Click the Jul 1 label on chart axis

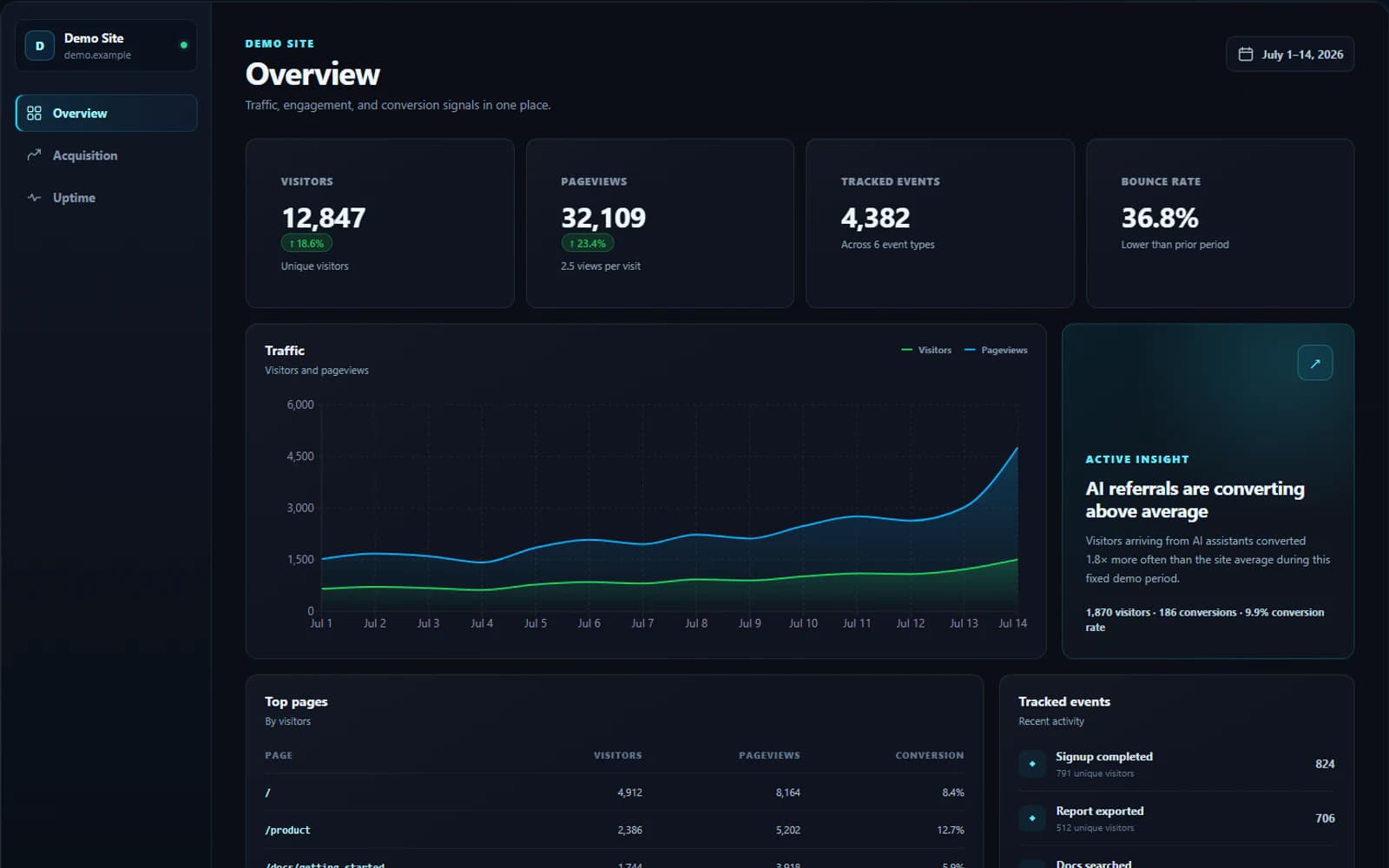(321, 623)
